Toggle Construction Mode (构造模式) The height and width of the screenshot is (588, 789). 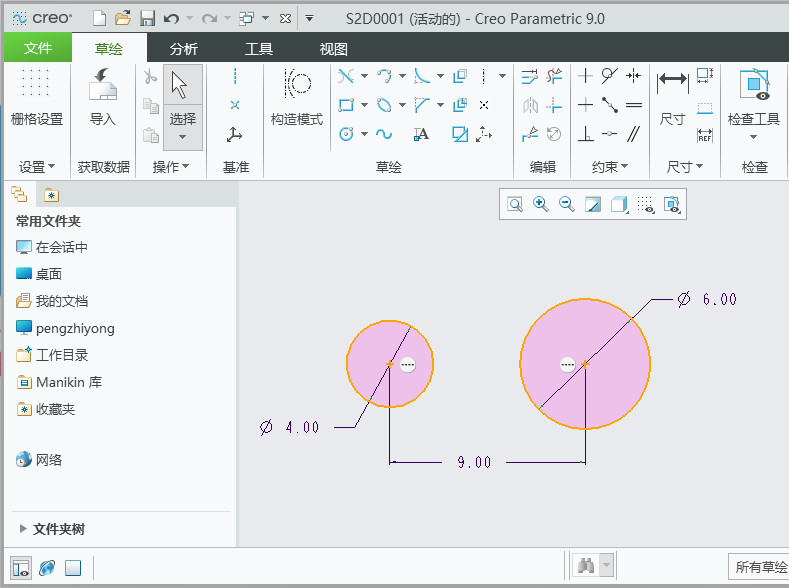tap(297, 97)
